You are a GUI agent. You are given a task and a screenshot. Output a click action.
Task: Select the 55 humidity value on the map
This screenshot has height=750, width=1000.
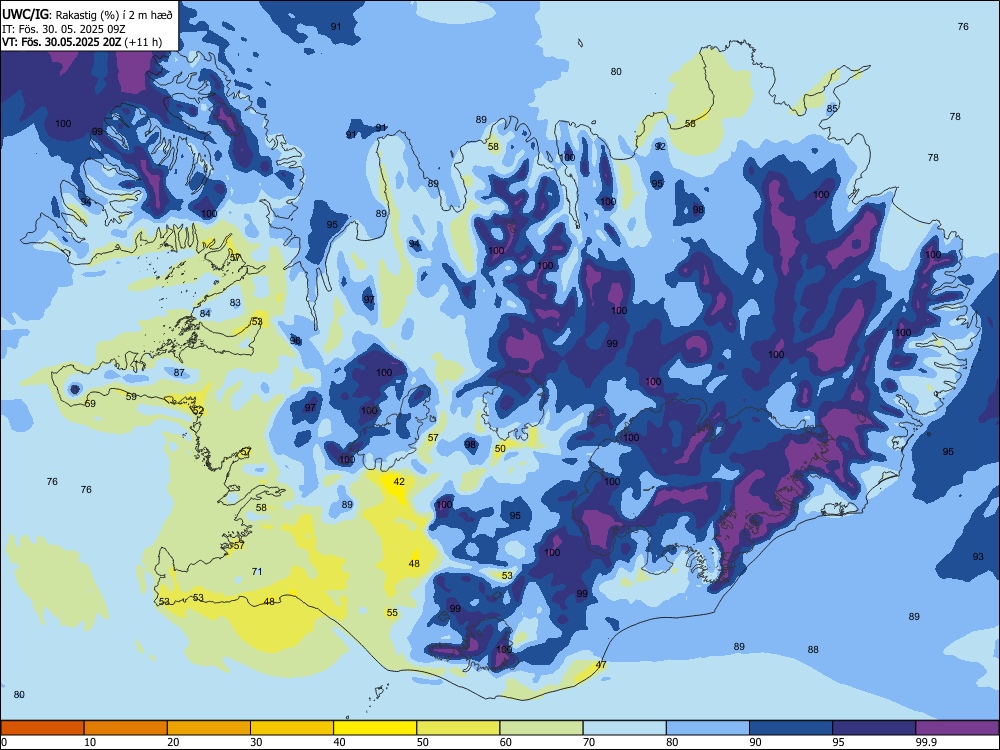(392, 612)
